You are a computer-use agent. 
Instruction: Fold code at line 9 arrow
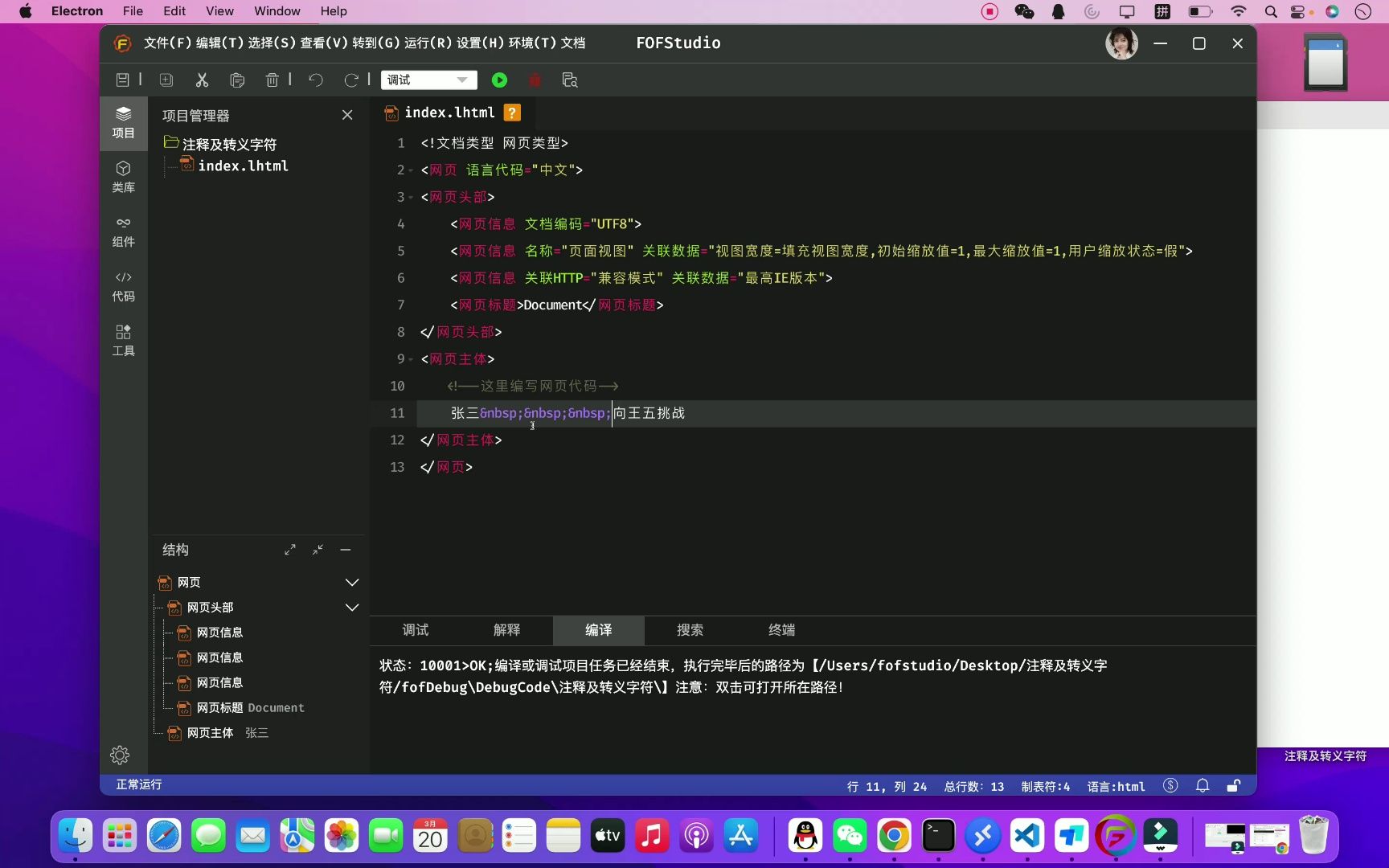tap(411, 359)
